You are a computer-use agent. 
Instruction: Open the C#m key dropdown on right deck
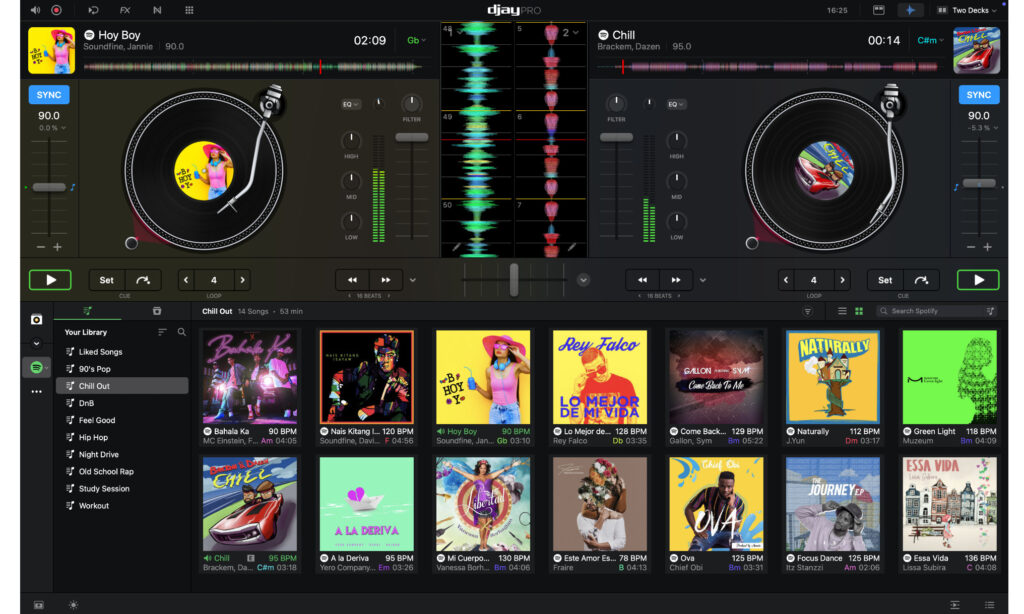(x=931, y=40)
